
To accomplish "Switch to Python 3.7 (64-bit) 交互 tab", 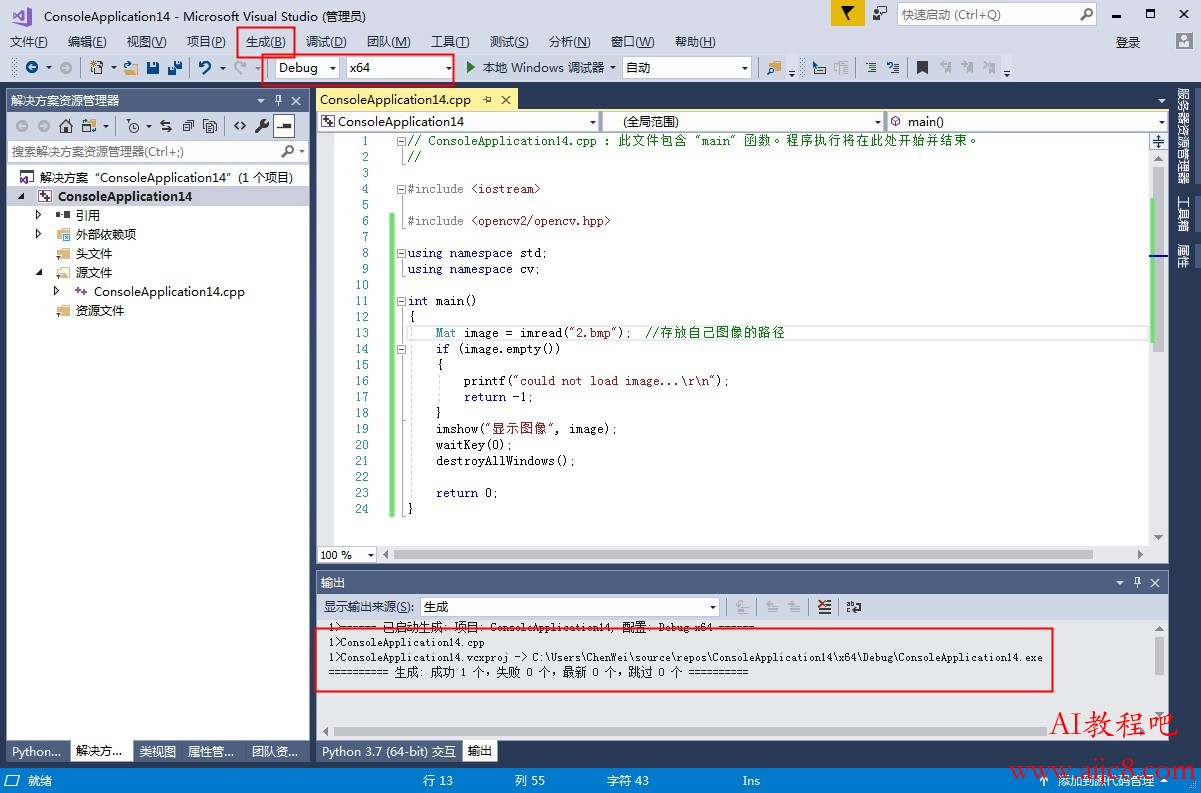I will (389, 751).
